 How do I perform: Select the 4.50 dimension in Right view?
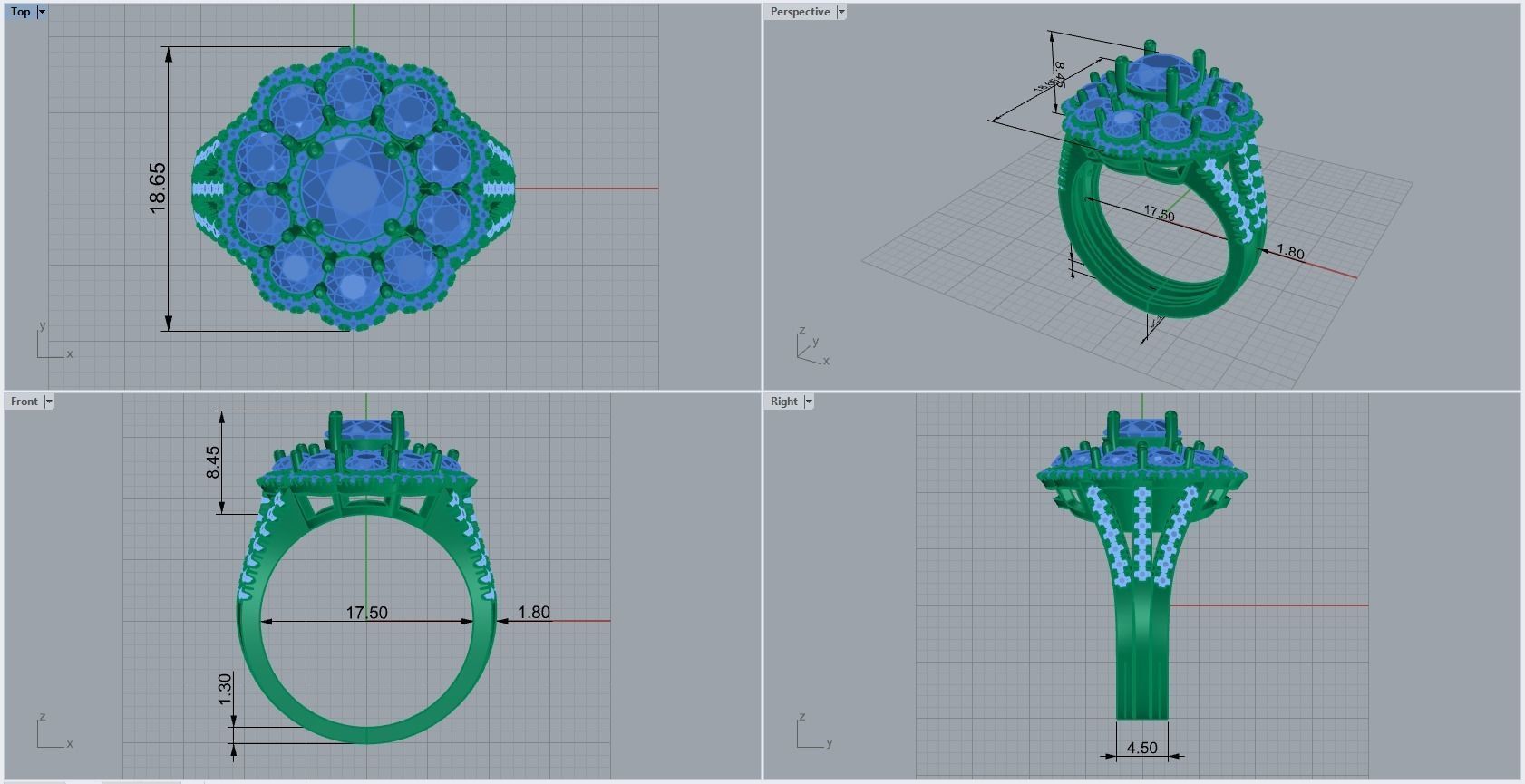click(1141, 748)
